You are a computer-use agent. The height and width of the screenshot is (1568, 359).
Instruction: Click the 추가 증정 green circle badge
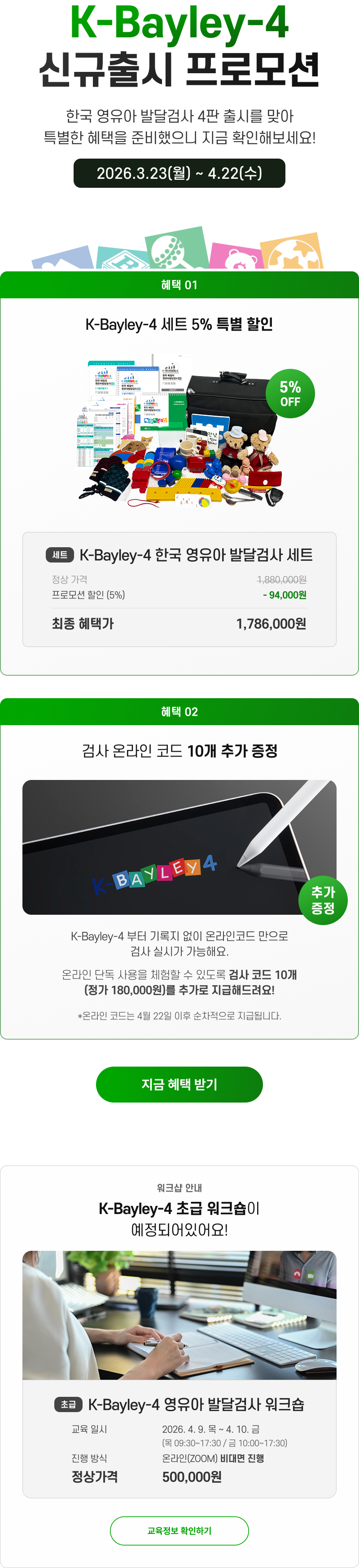coord(323,899)
